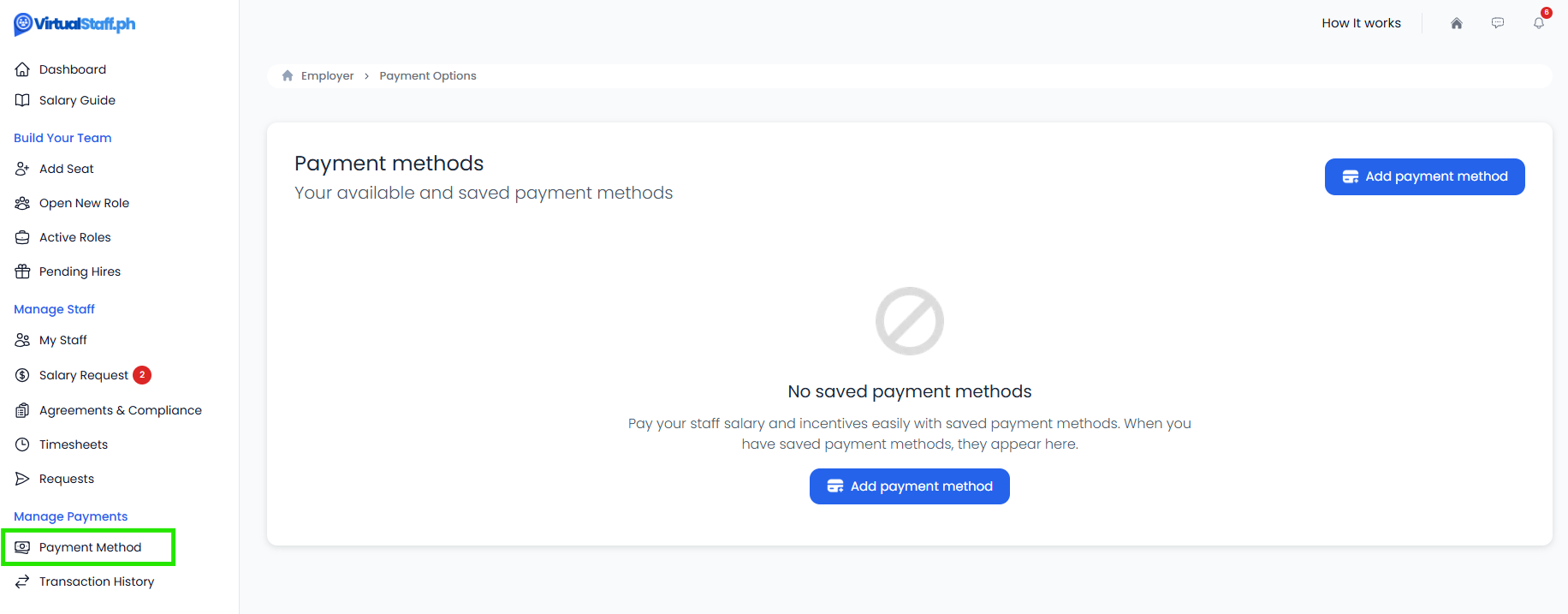Open the notifications bell icon

(x=1538, y=23)
